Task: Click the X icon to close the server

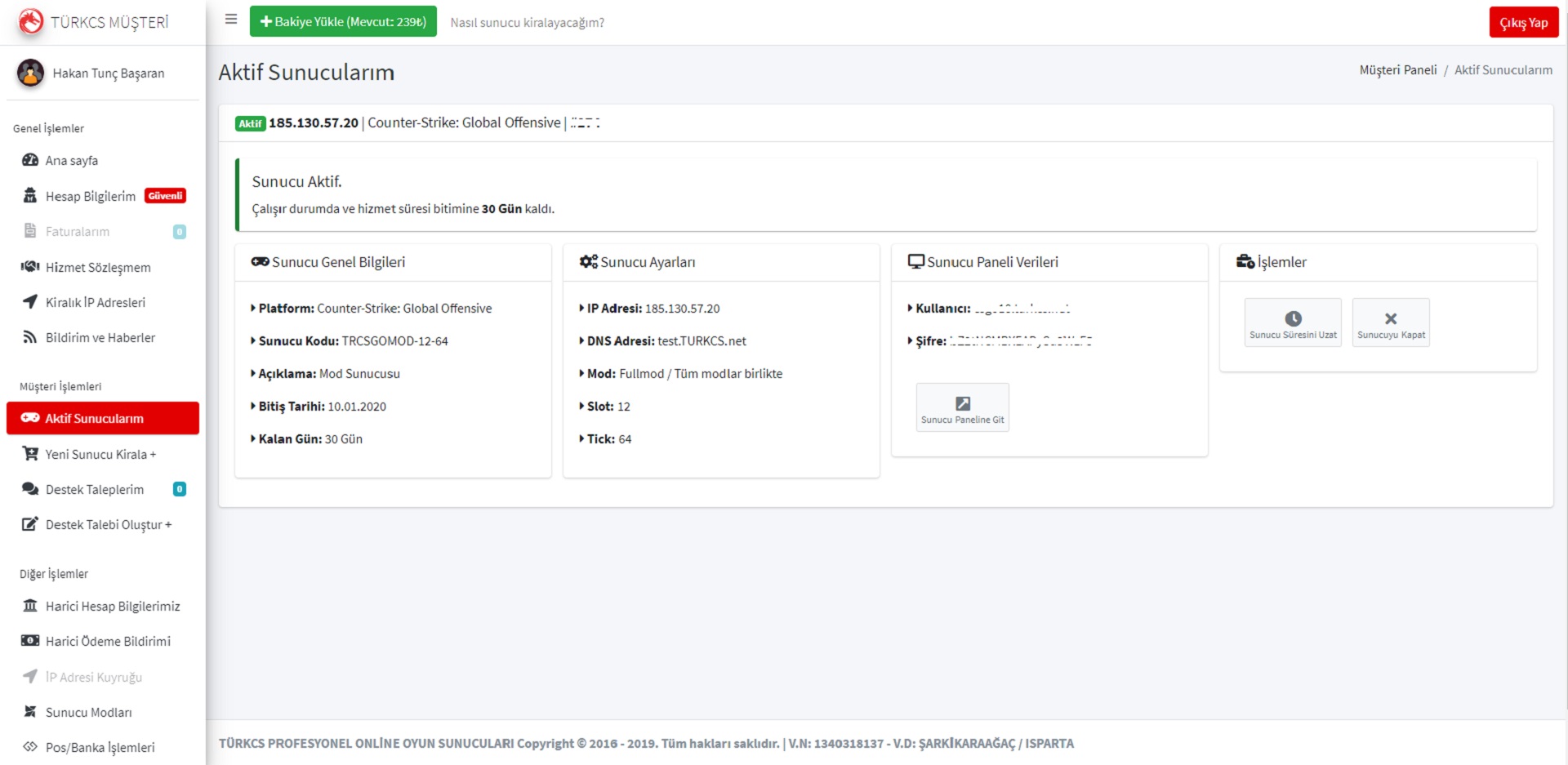Action: 1390,318
